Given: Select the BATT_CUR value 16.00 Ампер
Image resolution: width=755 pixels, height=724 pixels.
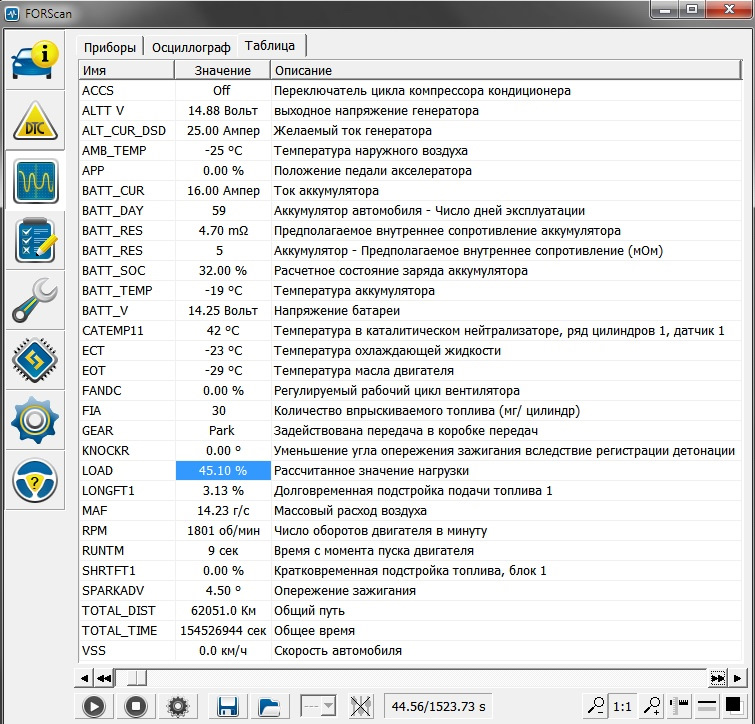Looking at the screenshot, I should [x=223, y=191].
